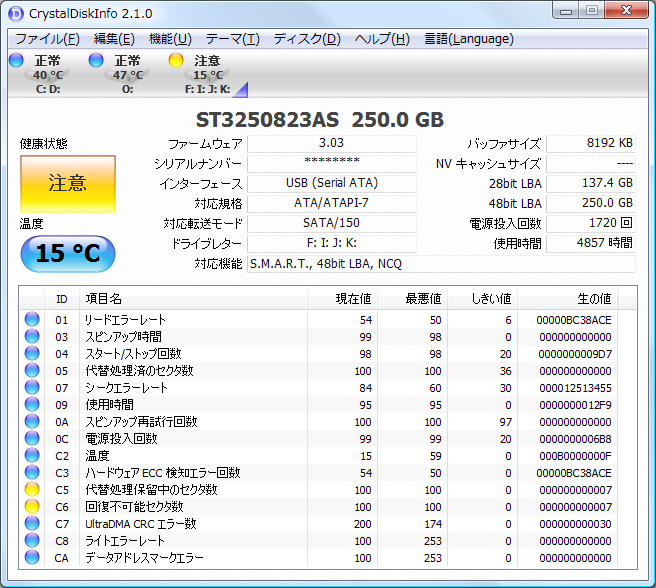Click status icon for 05 代替処理済のセクタ数

pos(32,370)
